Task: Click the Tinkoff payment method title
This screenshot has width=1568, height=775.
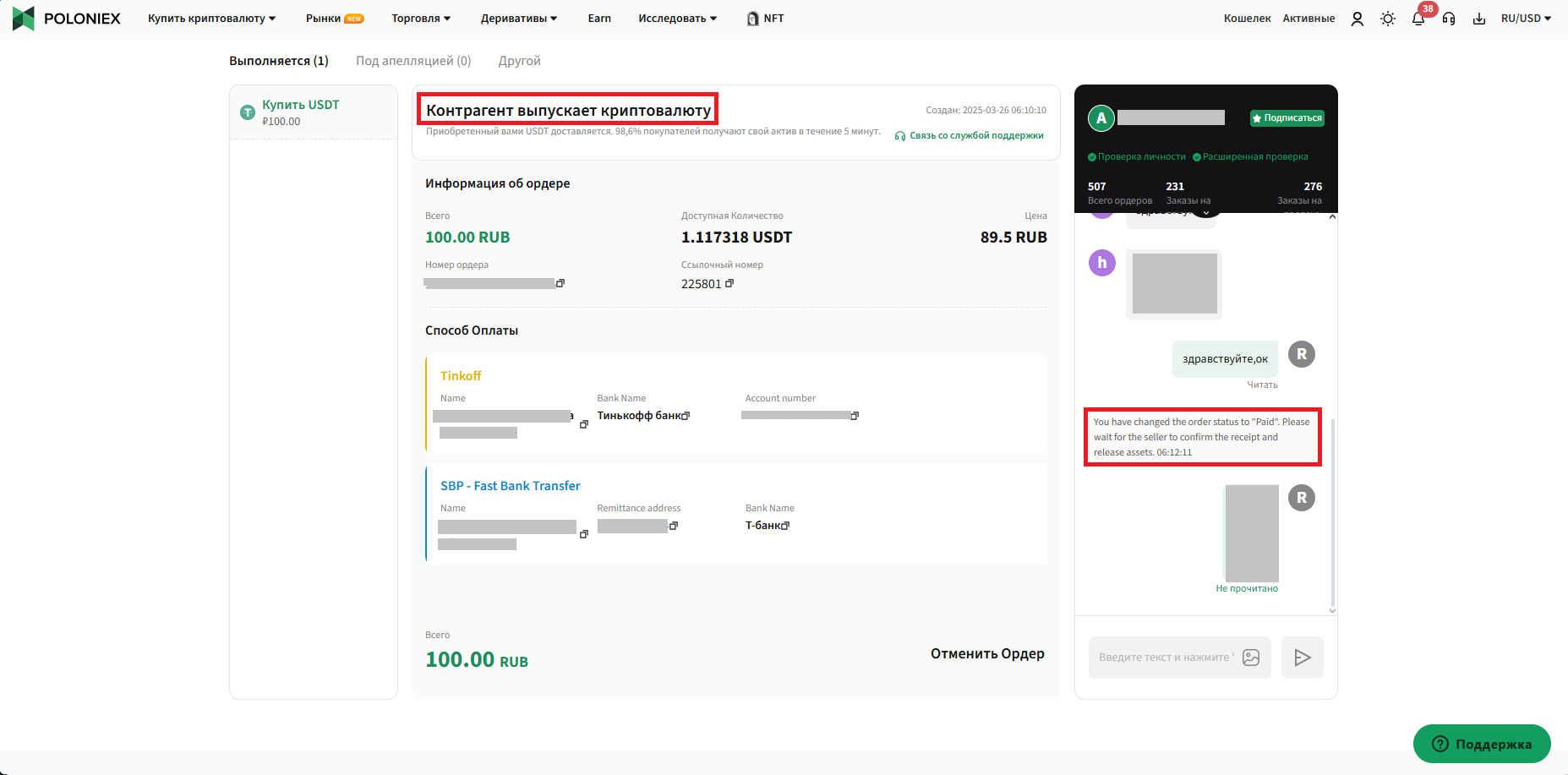Action: click(x=461, y=376)
